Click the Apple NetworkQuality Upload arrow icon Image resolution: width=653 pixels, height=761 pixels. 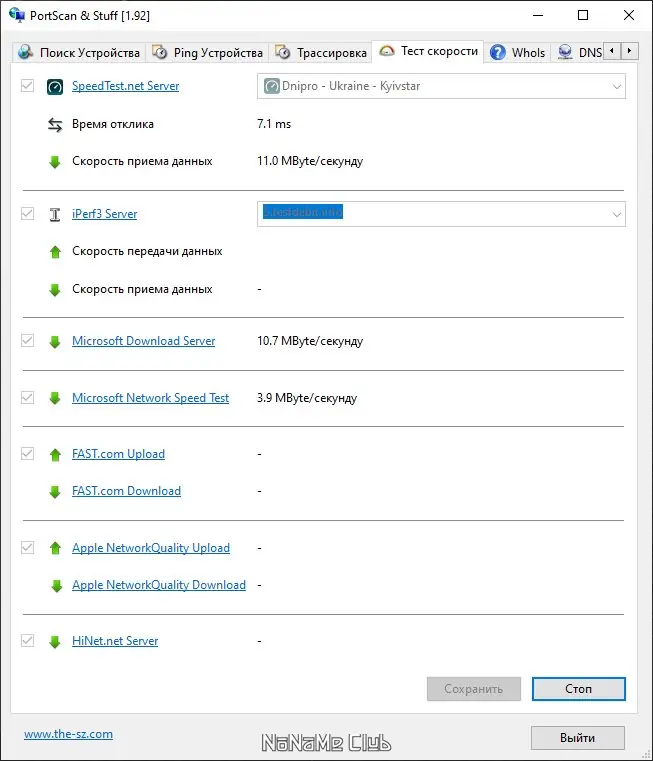pos(55,548)
